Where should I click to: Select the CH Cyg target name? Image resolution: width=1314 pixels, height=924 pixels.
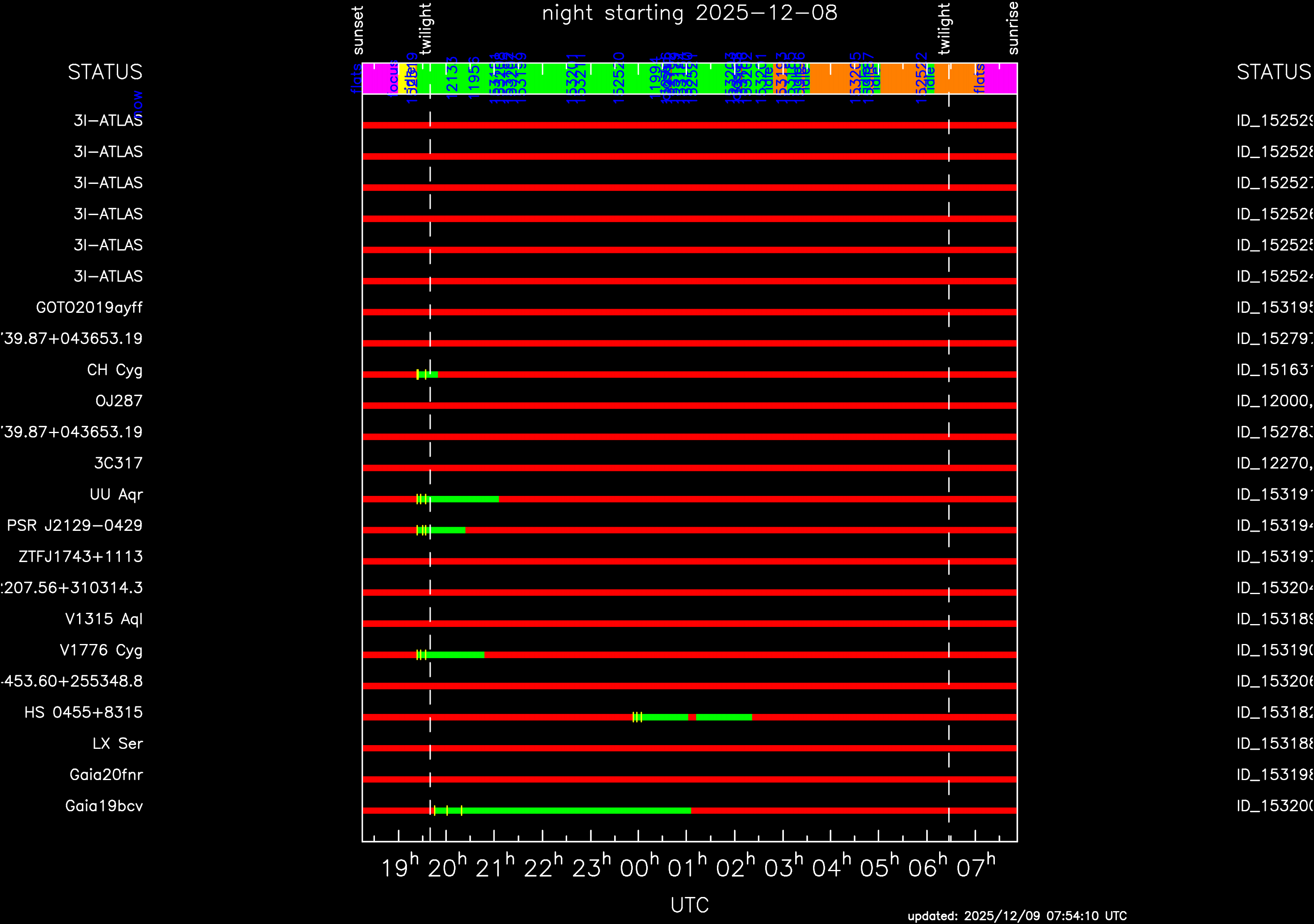(114, 370)
